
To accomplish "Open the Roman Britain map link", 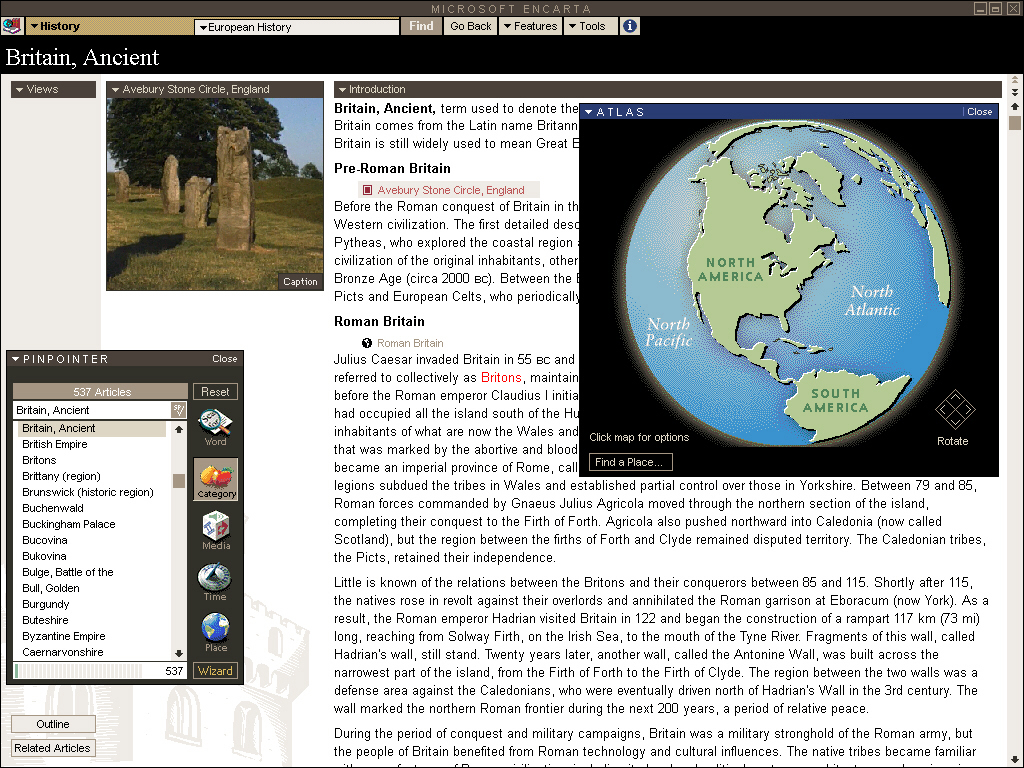I will tap(410, 343).
